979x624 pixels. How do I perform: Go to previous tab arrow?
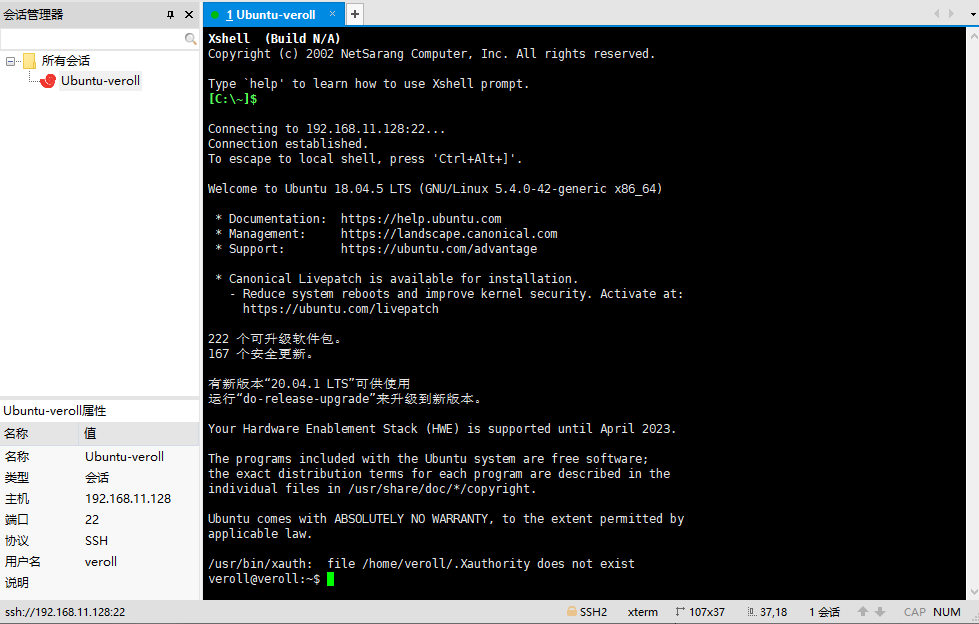[x=937, y=13]
